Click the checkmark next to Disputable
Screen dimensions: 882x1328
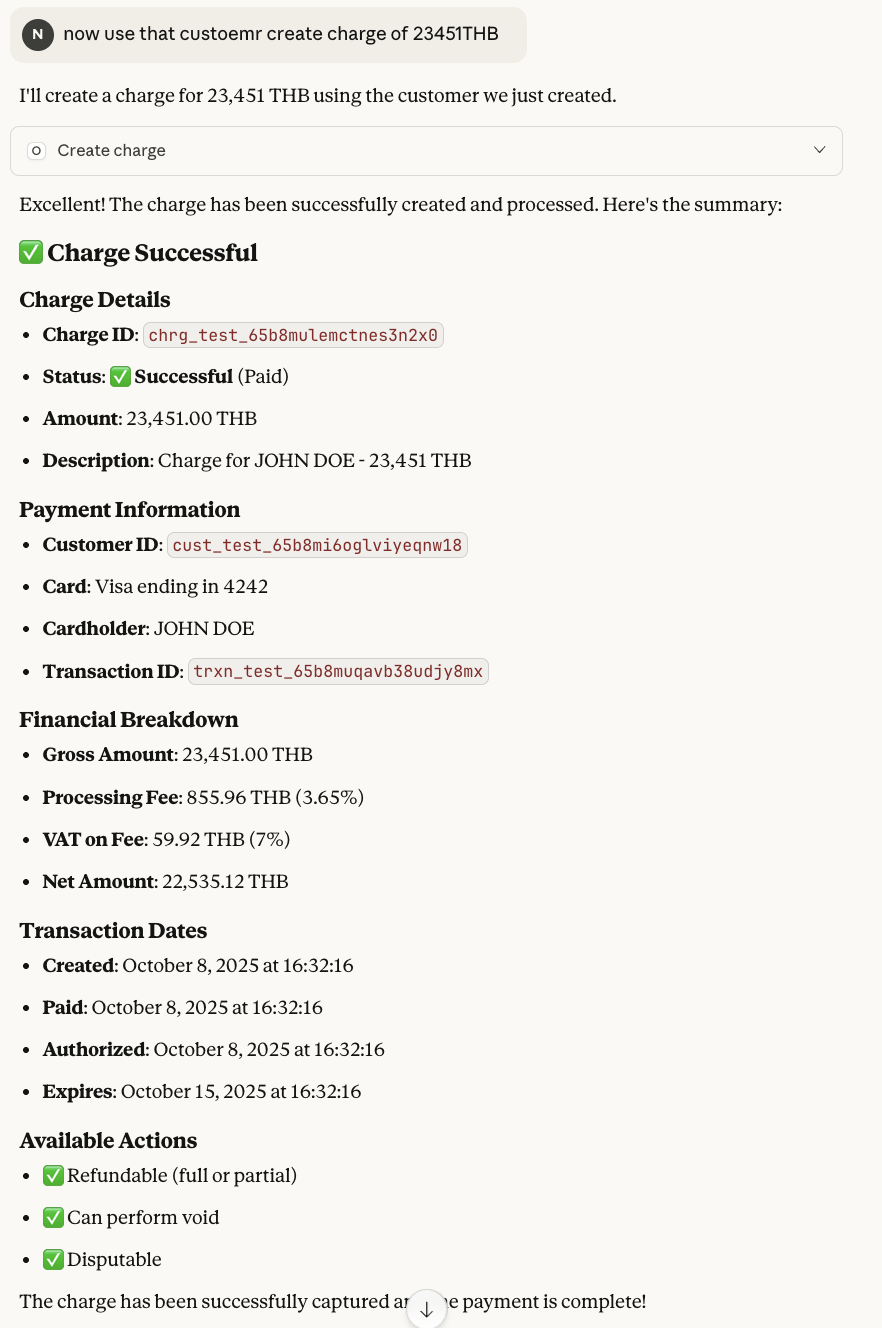pos(54,1260)
